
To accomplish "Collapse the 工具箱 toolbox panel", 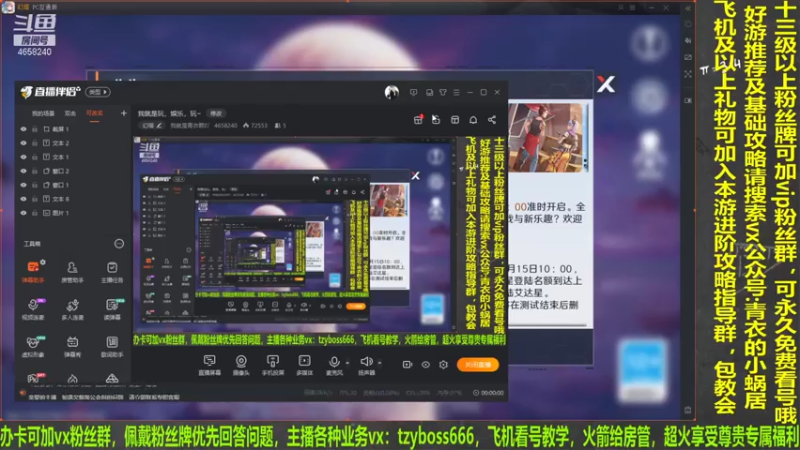I will pos(119,244).
